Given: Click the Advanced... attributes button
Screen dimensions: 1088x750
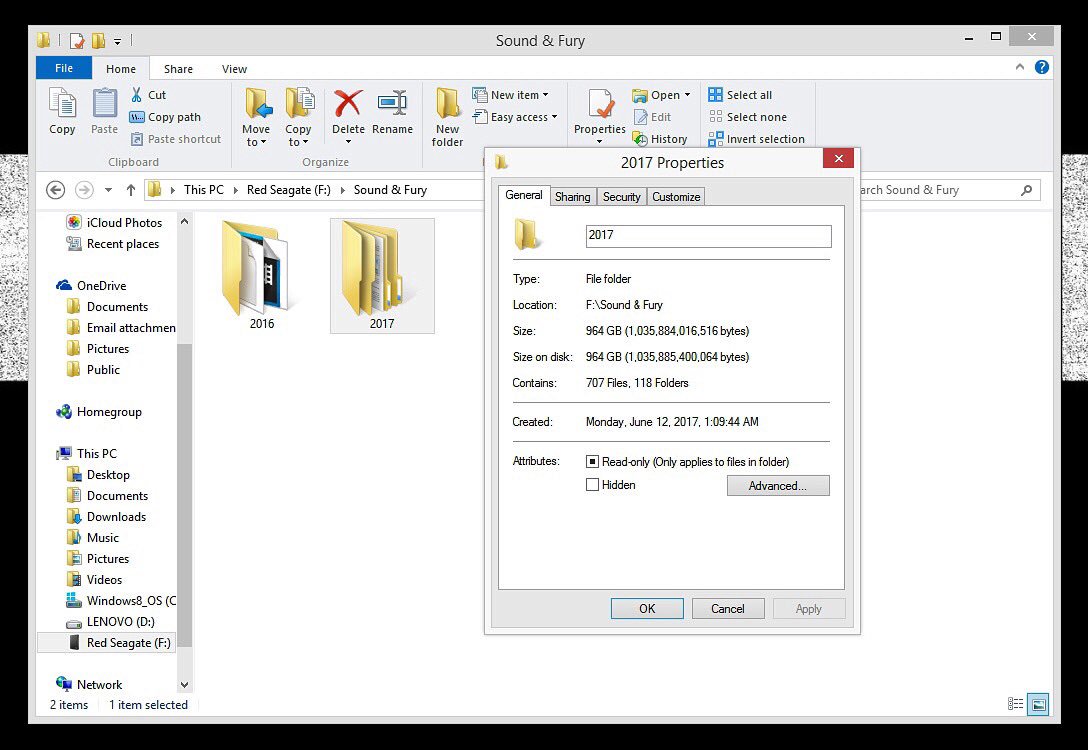Looking at the screenshot, I should (778, 486).
